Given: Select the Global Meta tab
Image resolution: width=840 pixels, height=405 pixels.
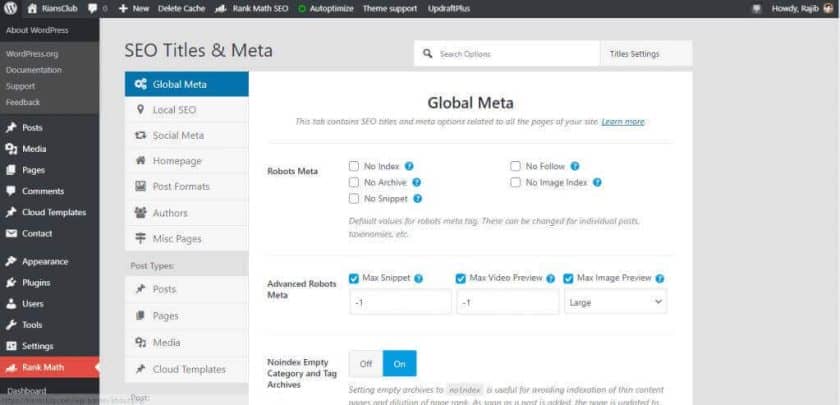Looking at the screenshot, I should coord(186,84).
